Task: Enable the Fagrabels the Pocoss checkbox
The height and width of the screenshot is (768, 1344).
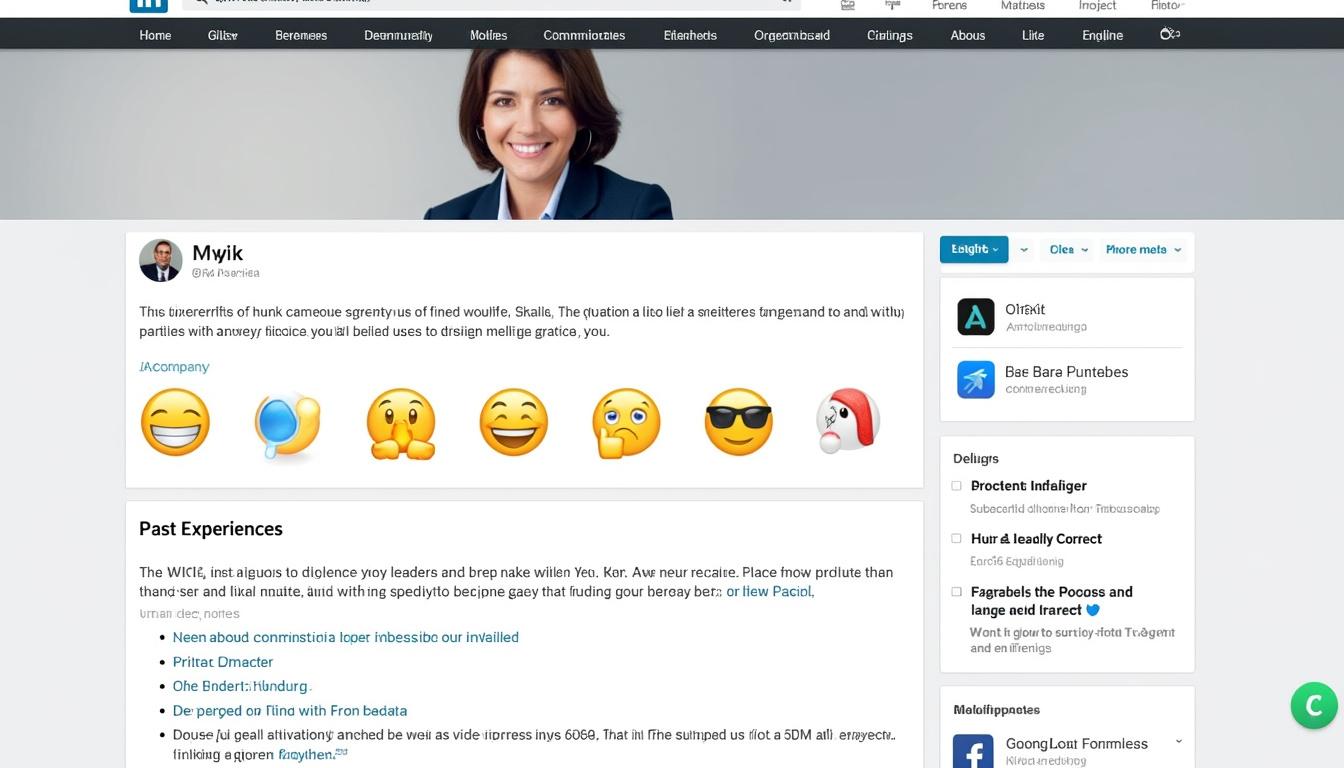Action: pyautogui.click(x=956, y=592)
